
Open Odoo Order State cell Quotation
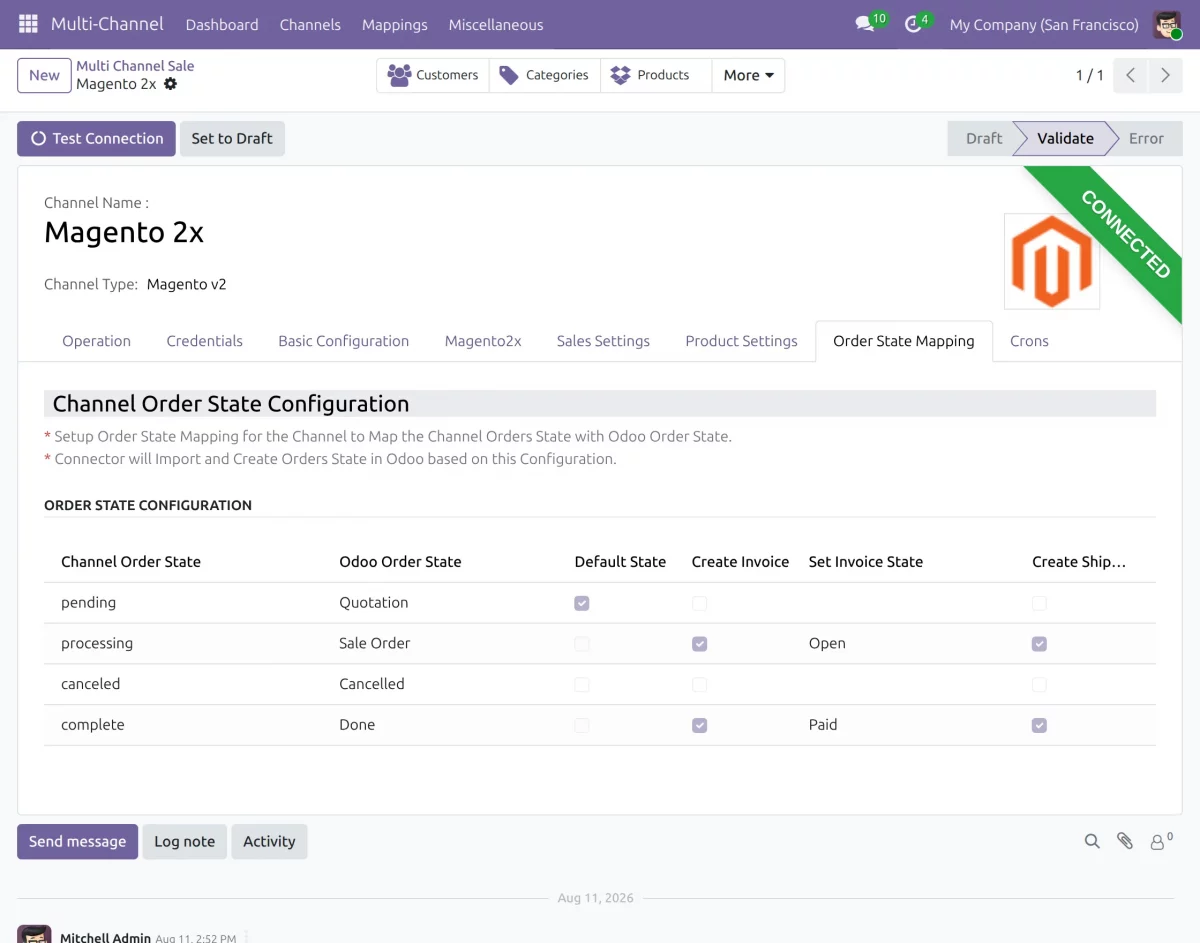[373, 603]
